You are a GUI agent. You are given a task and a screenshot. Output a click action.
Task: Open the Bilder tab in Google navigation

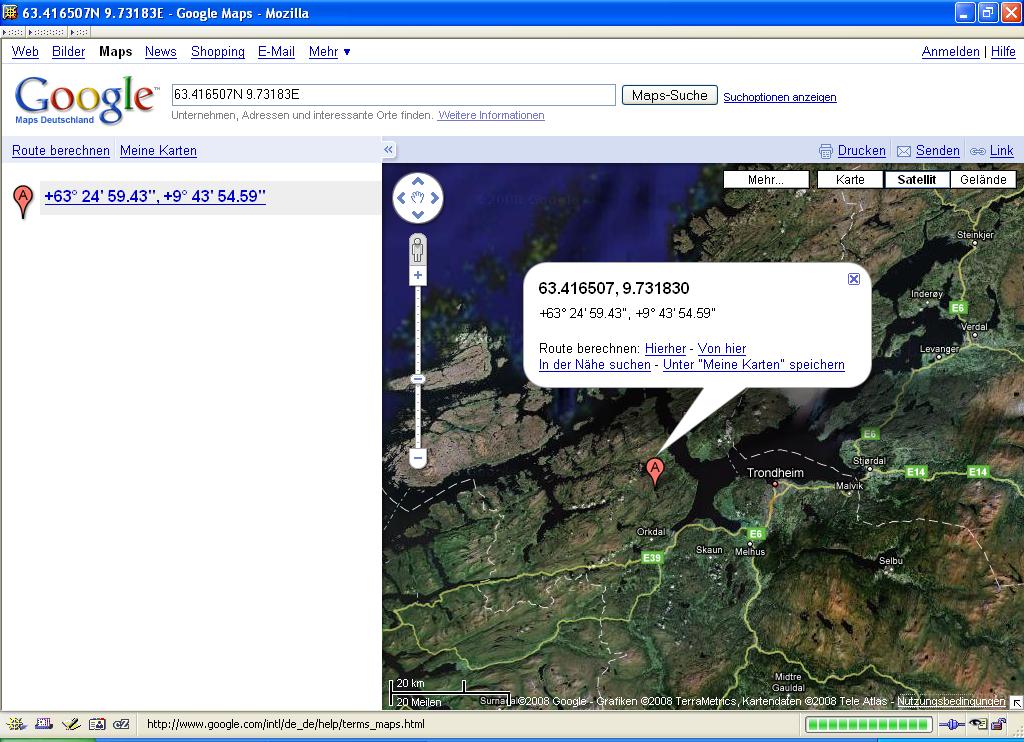pos(69,52)
